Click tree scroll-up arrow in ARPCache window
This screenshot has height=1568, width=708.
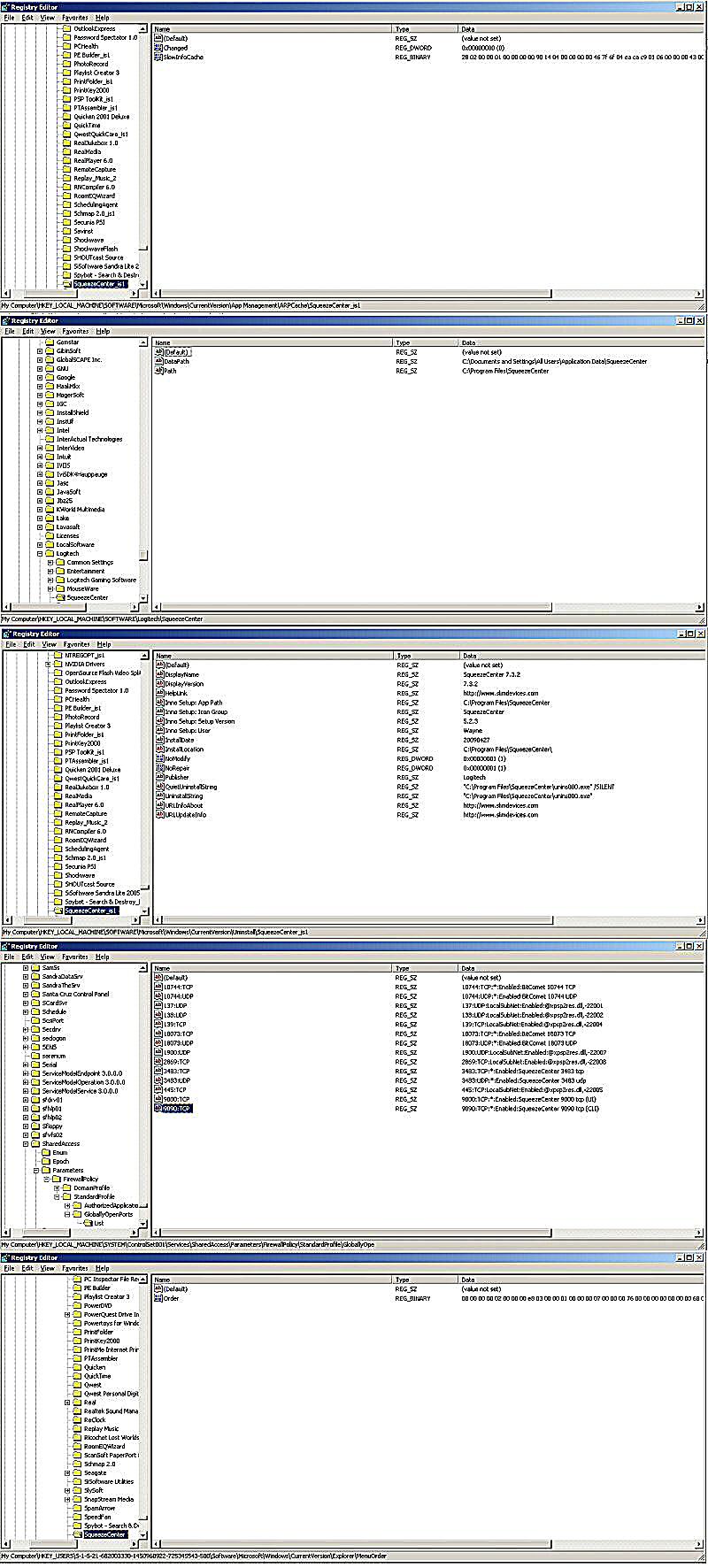click(x=143, y=28)
